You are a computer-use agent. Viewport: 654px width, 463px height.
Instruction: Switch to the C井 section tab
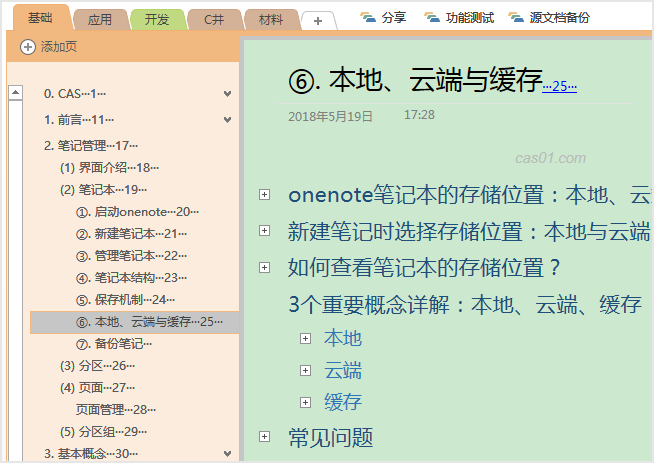(x=214, y=20)
